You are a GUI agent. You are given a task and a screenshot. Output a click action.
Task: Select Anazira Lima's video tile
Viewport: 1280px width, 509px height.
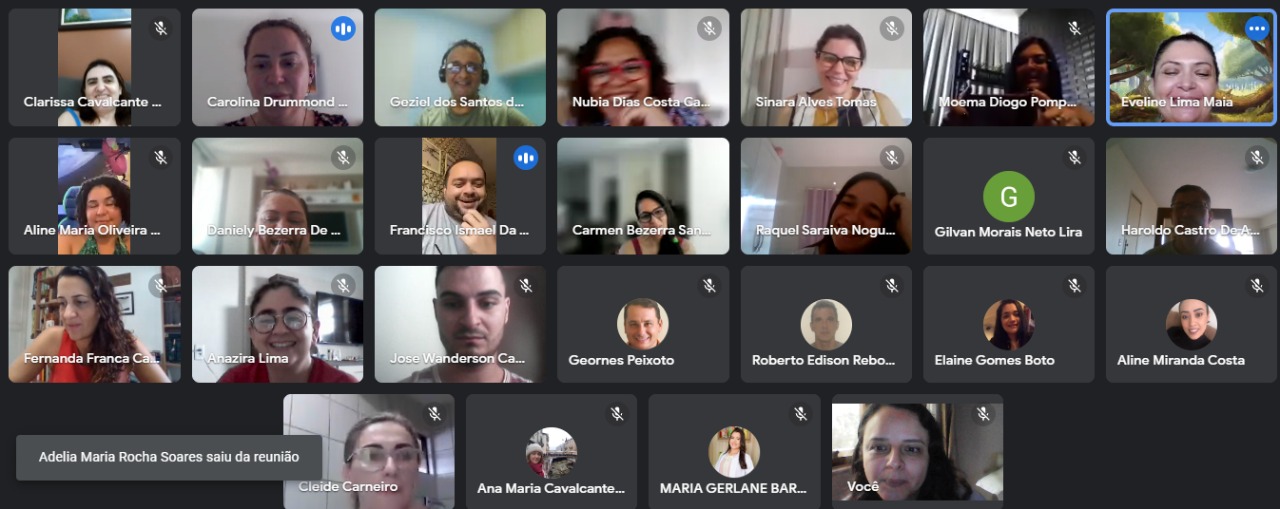277,324
